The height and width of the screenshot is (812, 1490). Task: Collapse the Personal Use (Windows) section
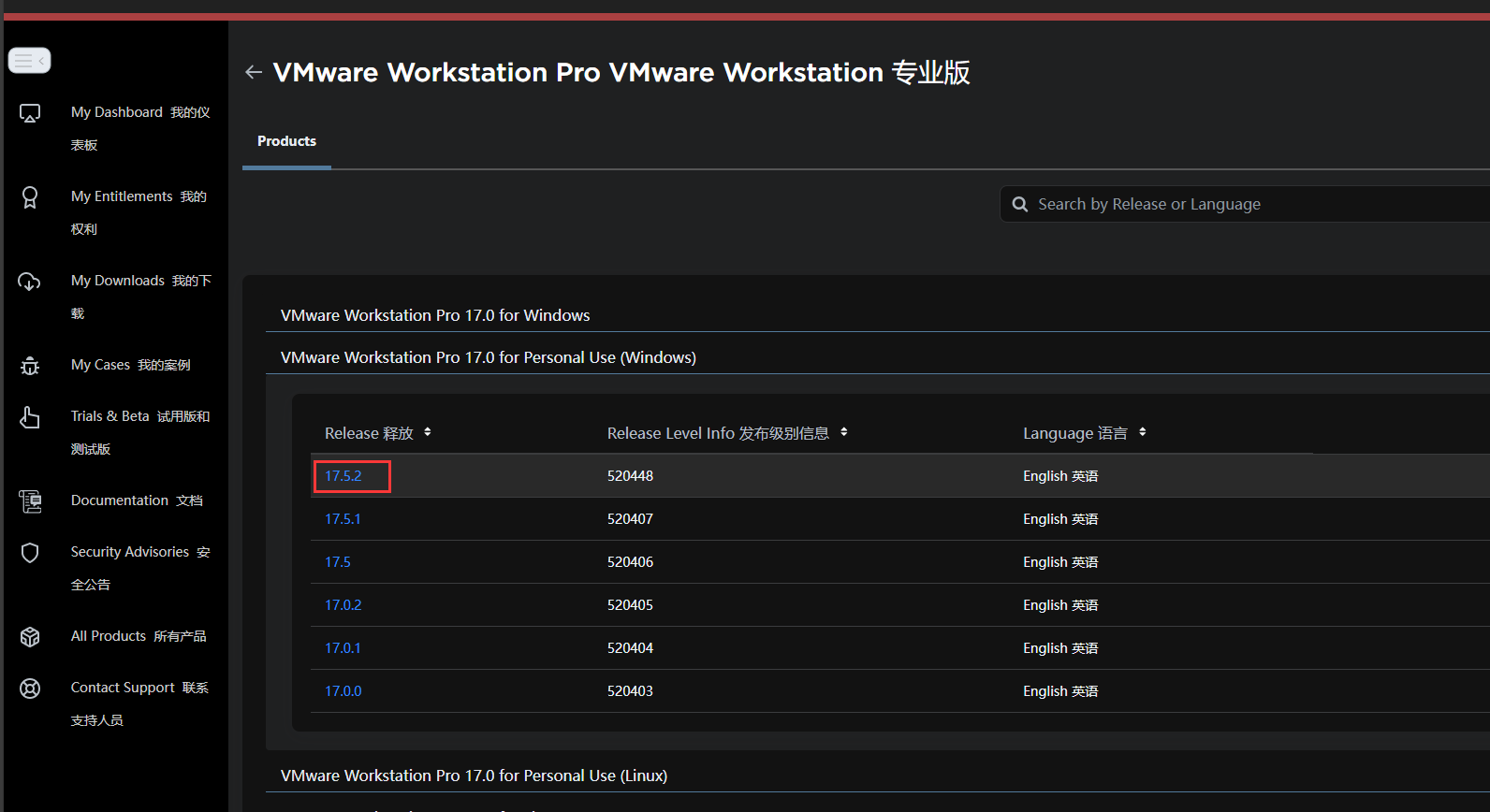click(x=489, y=357)
